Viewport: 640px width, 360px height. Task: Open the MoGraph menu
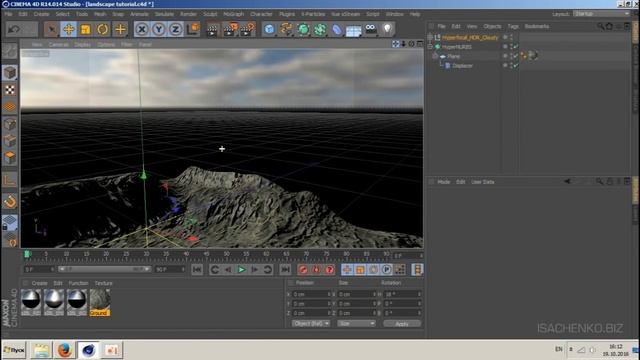coord(233,14)
